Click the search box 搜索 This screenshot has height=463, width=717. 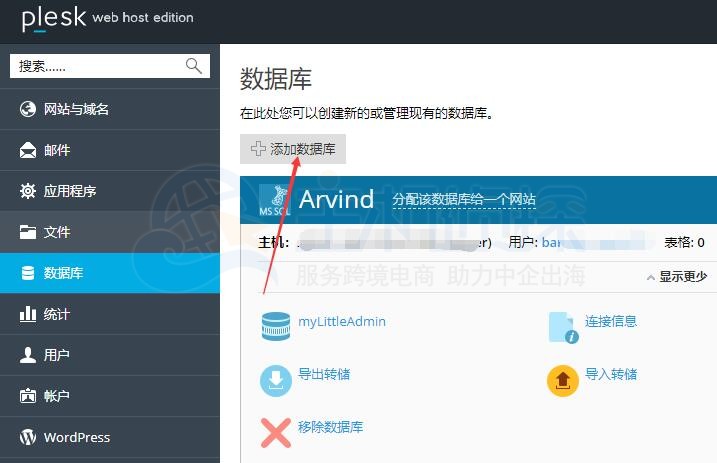[110, 66]
